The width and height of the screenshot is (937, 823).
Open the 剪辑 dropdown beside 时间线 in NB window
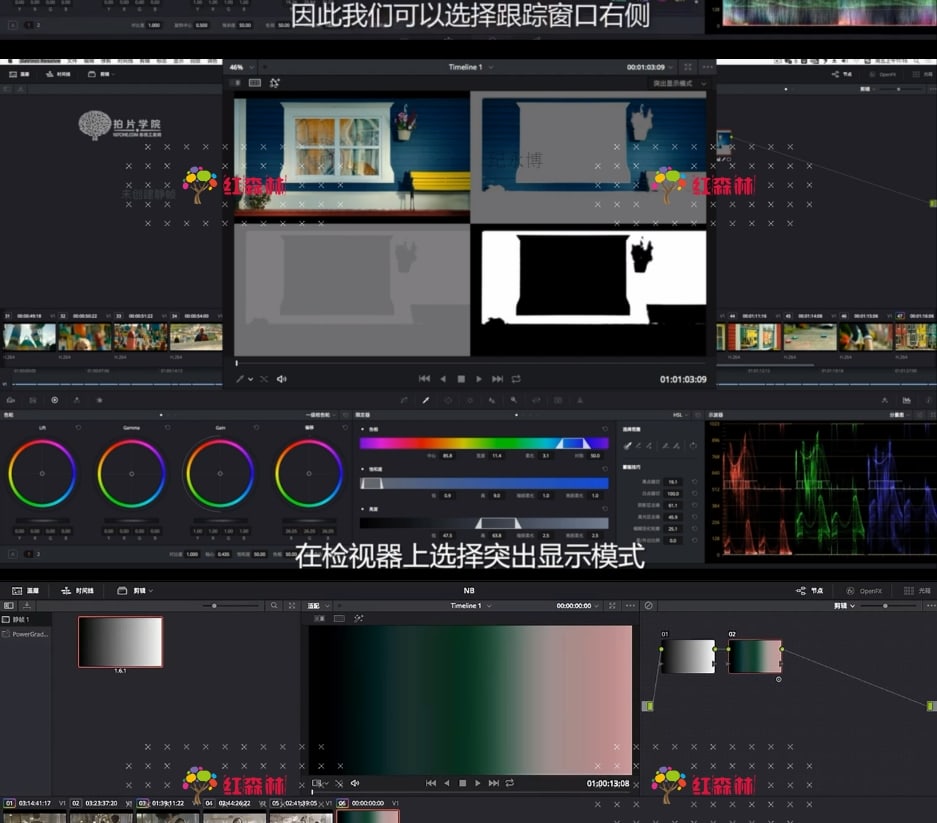(x=135, y=591)
